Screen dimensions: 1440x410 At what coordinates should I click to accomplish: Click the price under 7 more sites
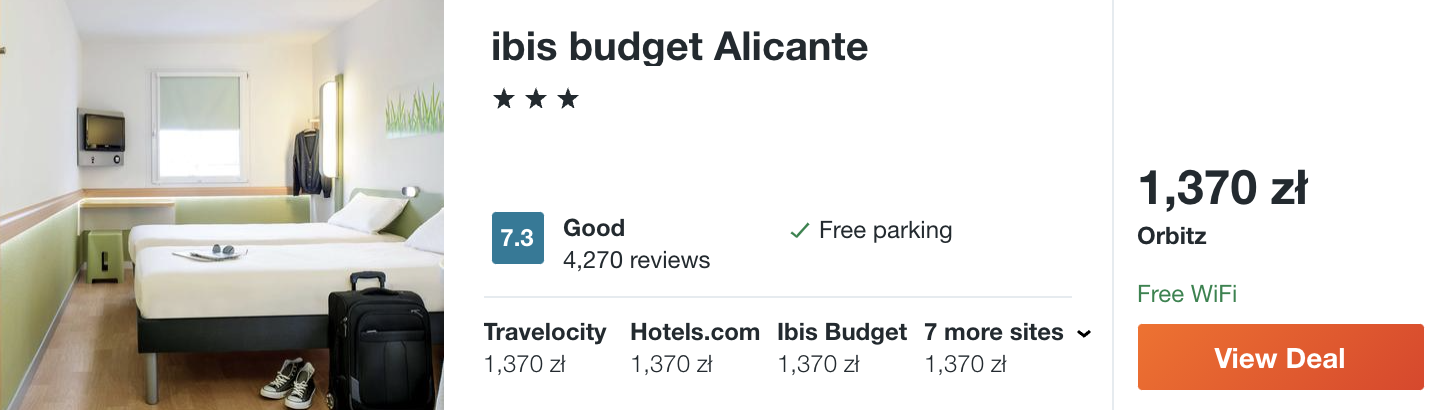coord(965,365)
